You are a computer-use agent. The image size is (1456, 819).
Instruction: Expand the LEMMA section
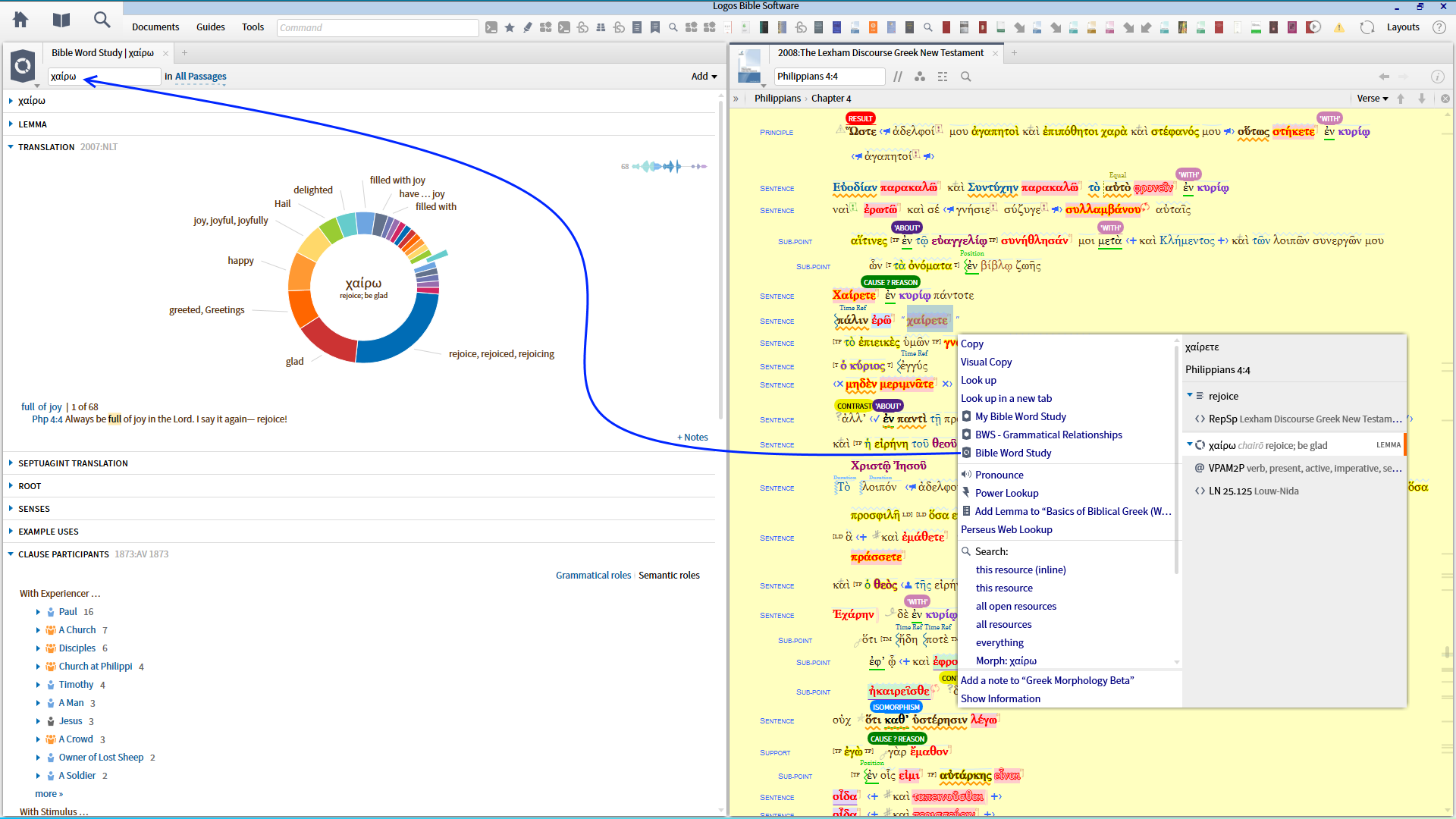click(x=11, y=124)
